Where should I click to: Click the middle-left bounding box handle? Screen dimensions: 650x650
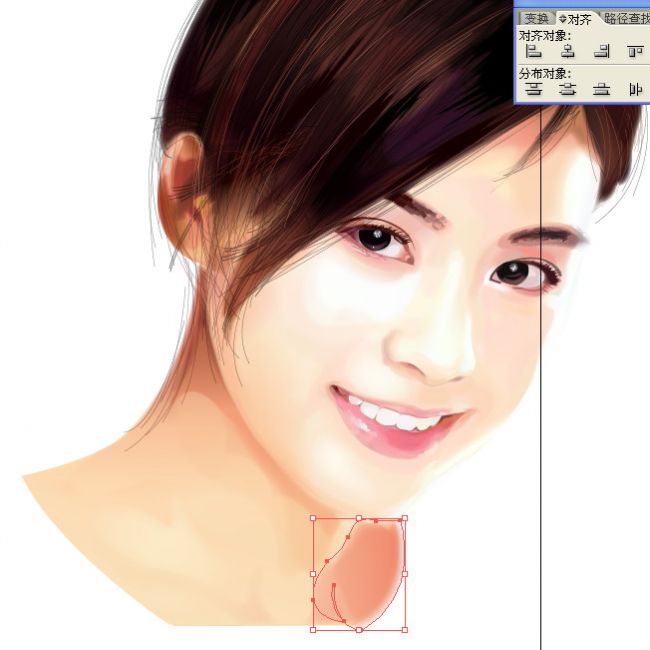coord(313,574)
